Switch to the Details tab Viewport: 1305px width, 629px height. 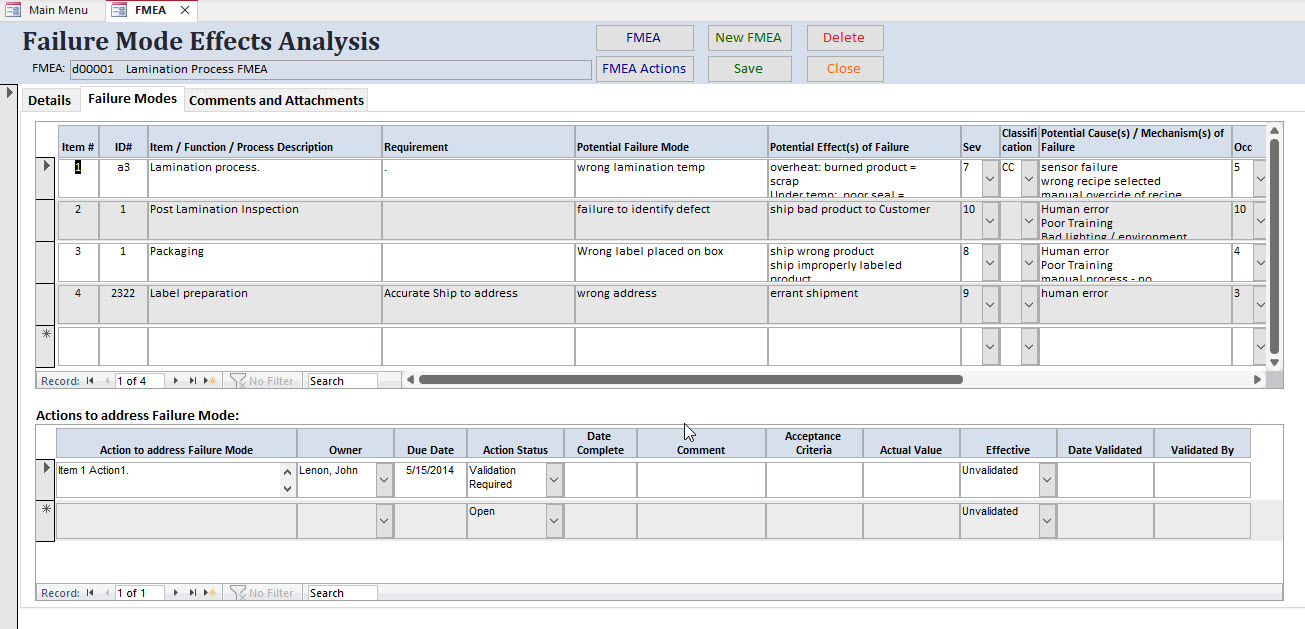point(49,100)
